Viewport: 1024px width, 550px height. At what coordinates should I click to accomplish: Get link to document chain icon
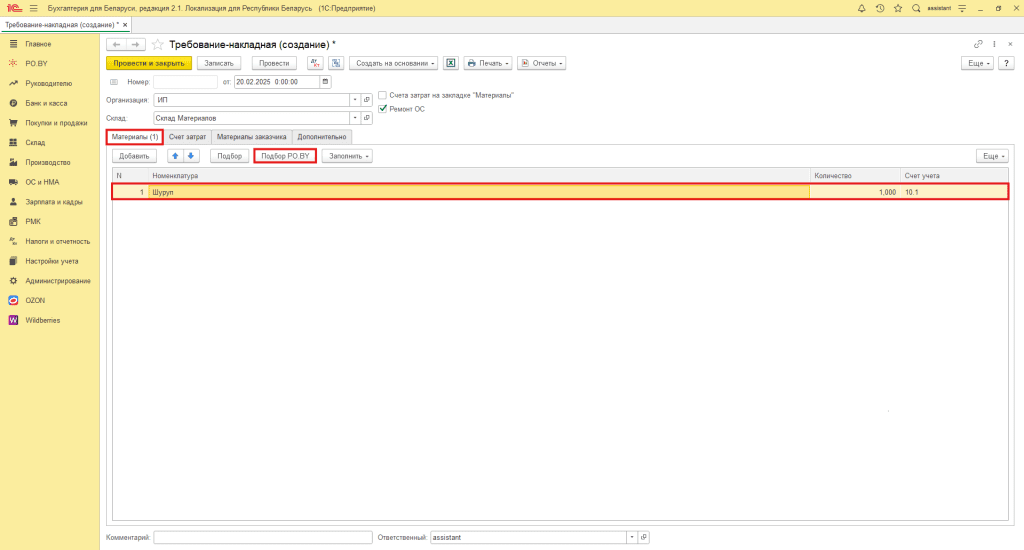978,44
